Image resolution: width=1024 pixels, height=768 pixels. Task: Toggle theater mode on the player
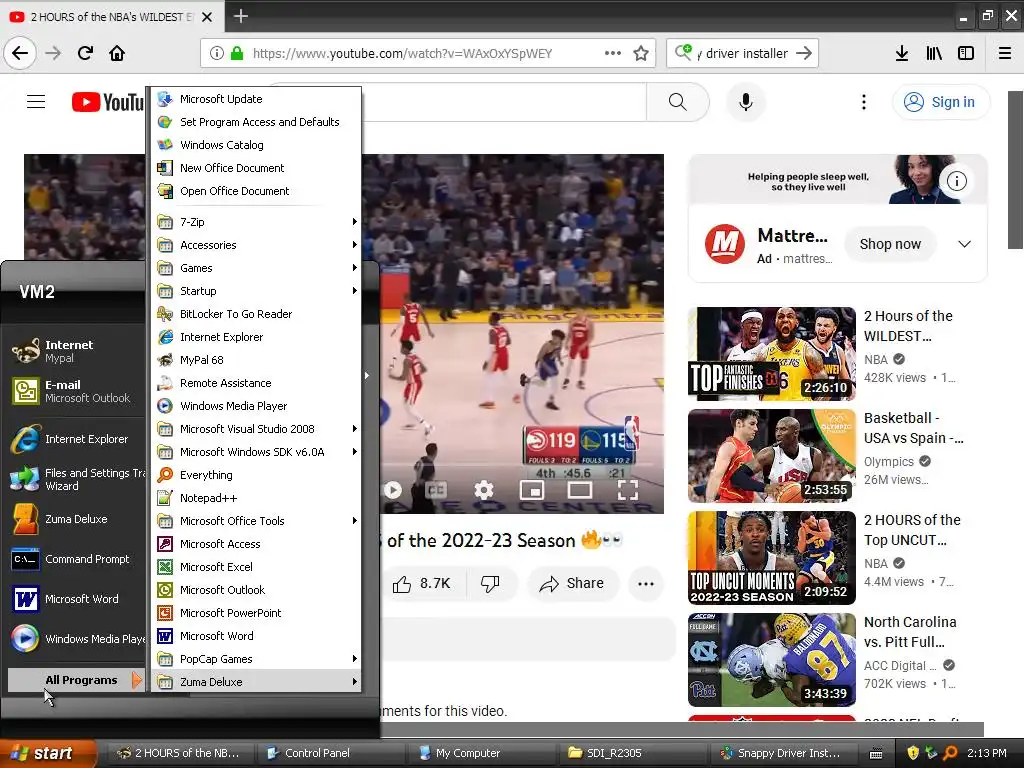pos(580,489)
